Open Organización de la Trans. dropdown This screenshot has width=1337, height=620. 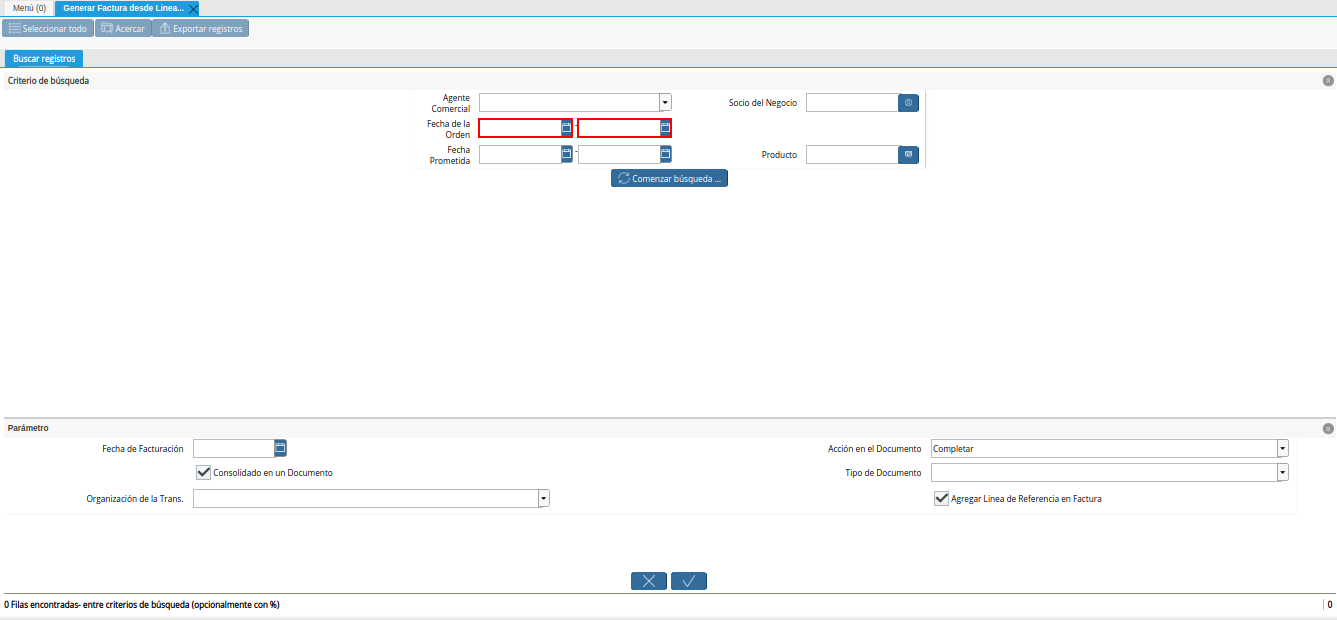click(544, 498)
